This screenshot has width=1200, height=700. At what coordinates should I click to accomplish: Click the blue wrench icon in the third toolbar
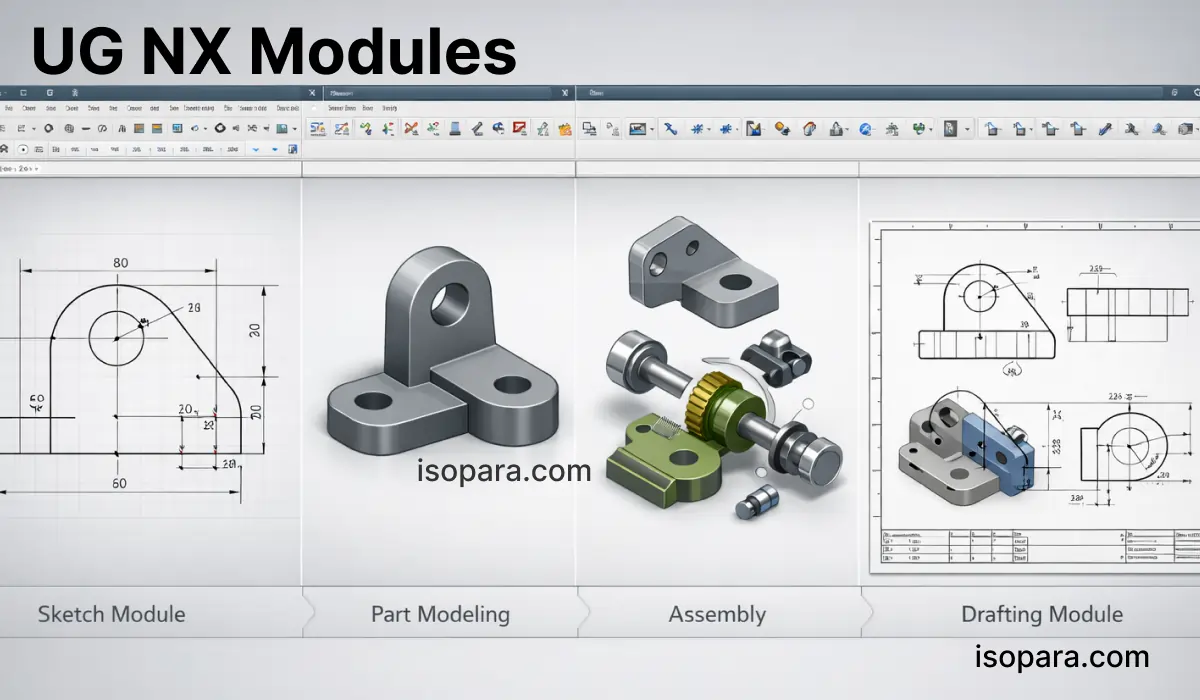click(x=671, y=128)
